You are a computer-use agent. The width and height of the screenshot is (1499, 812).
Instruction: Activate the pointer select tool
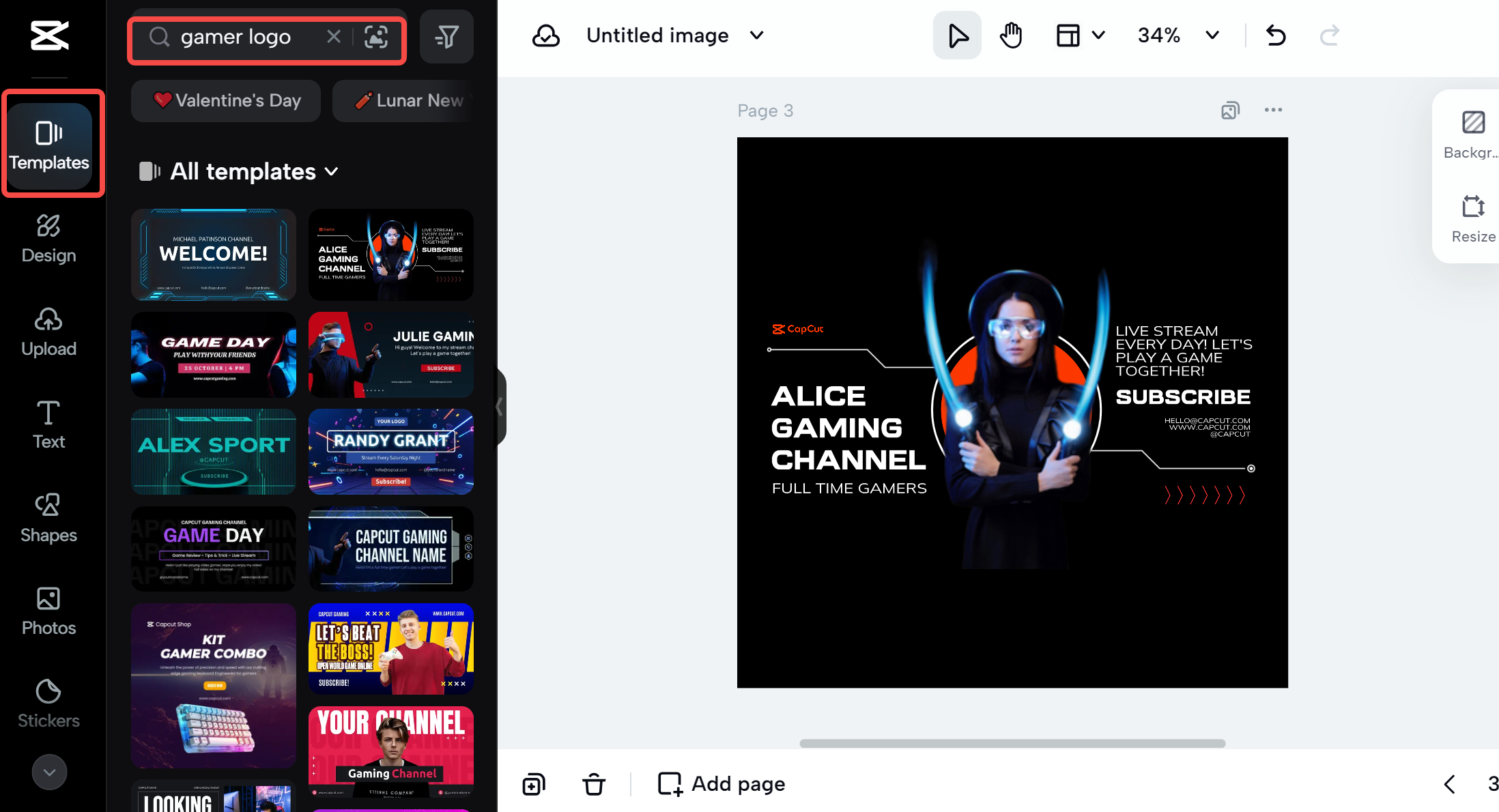tap(957, 35)
